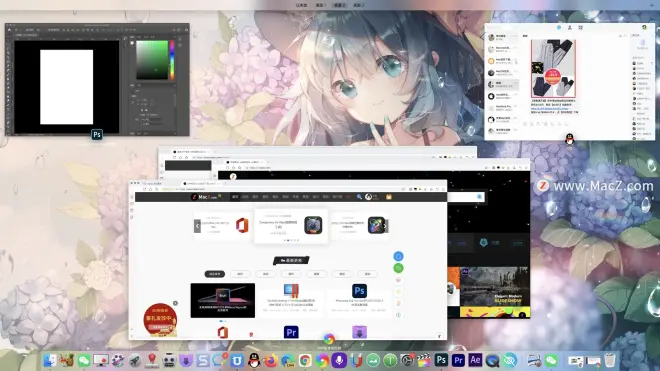Click the Premiere Pr icon on the MacZ page
Viewport: 660px width, 371px height.
coord(291,332)
